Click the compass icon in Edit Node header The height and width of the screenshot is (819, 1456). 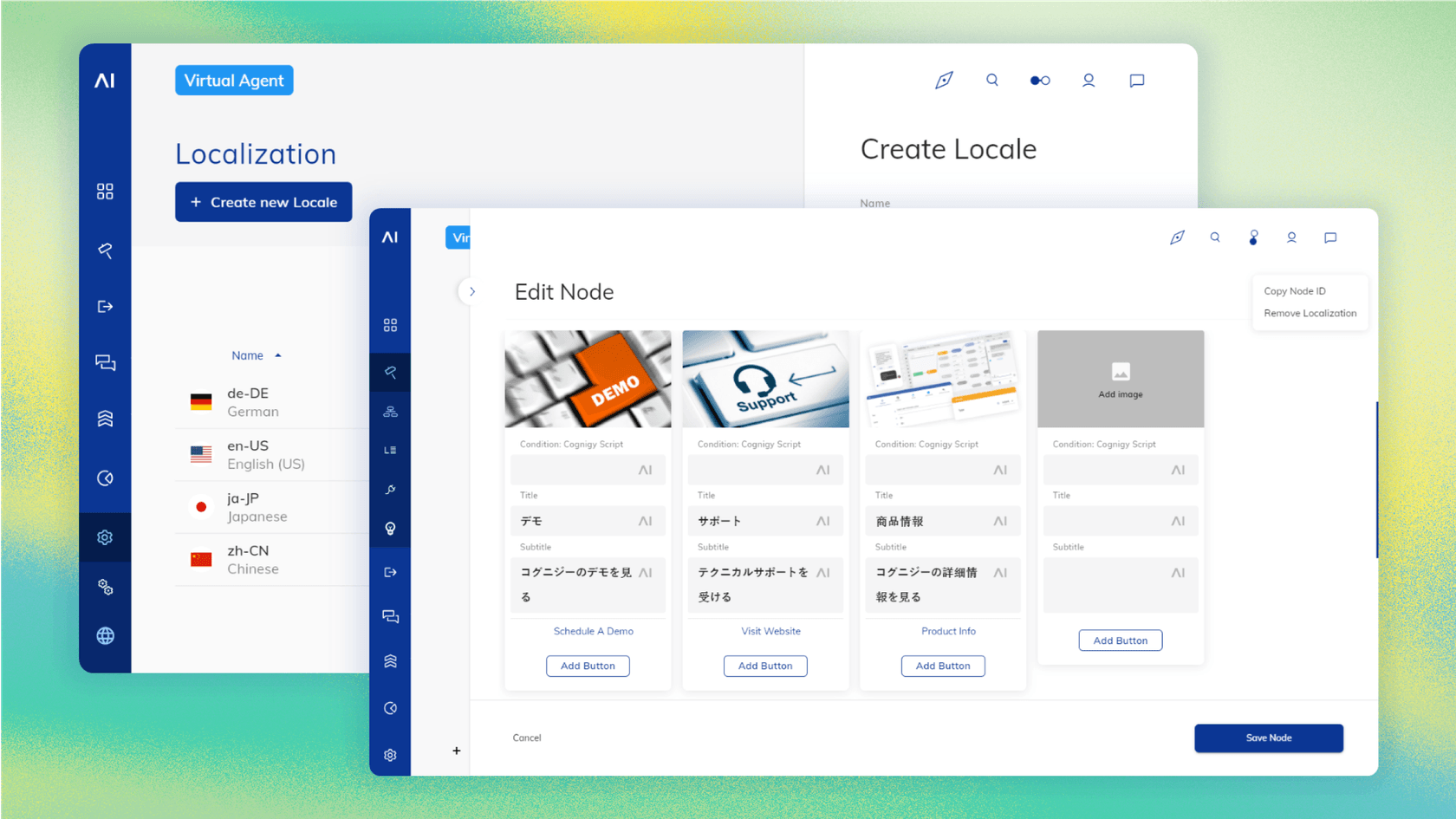[1177, 237]
